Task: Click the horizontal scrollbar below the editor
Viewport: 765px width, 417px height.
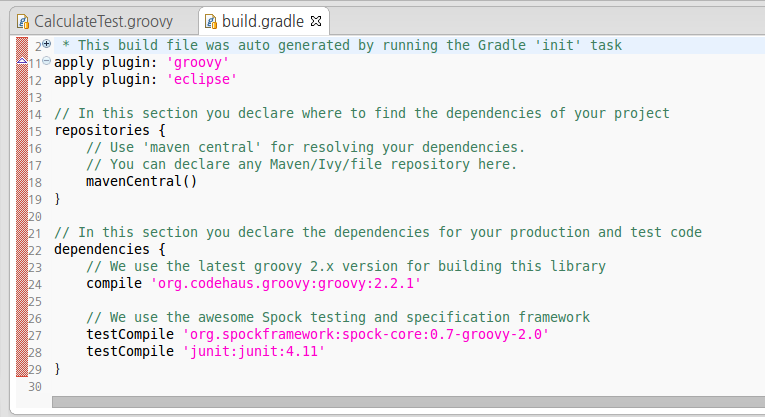Action: tap(408, 402)
